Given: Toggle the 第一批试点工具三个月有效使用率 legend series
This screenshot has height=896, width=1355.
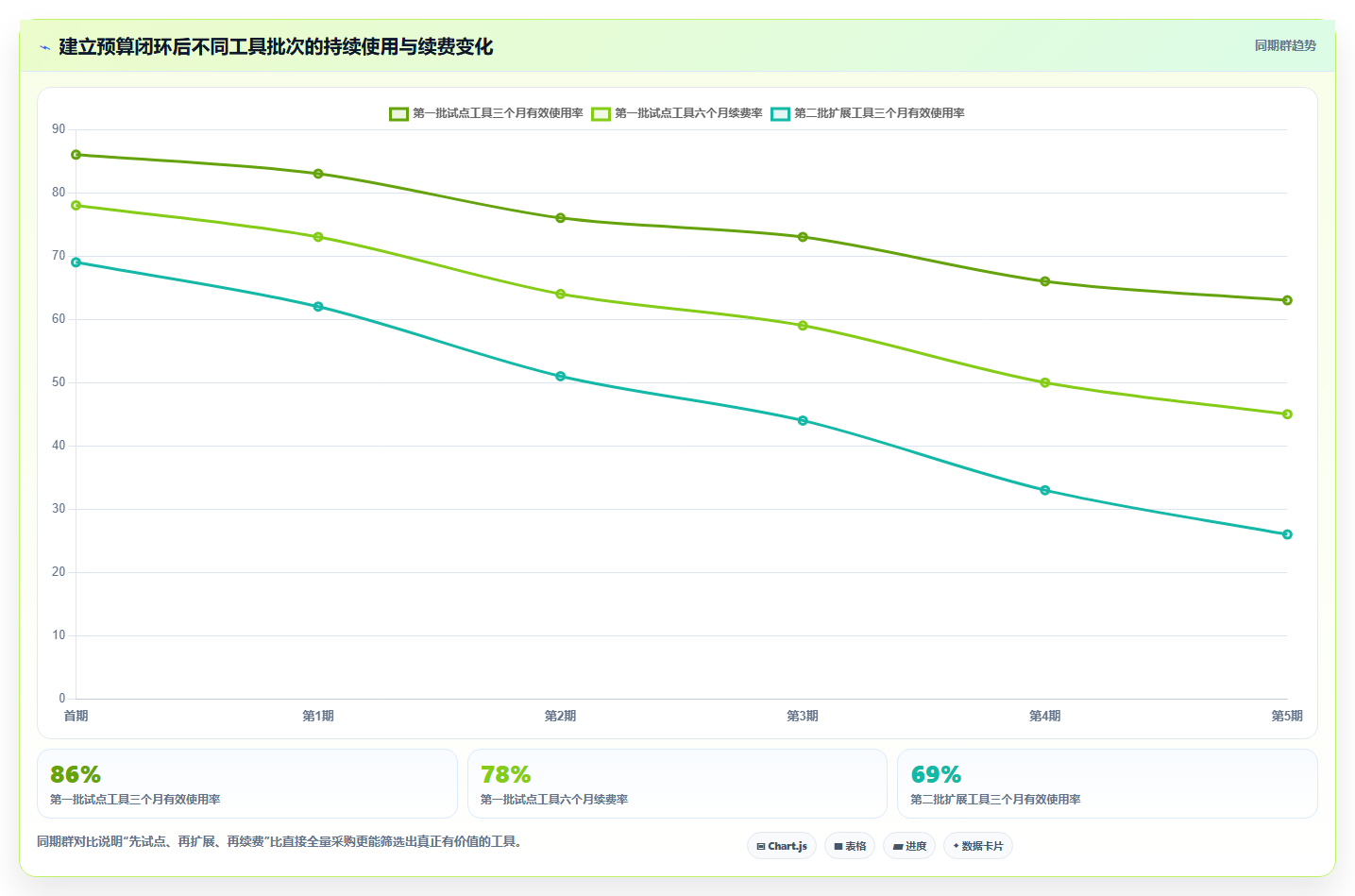Looking at the screenshot, I should coord(486,113).
